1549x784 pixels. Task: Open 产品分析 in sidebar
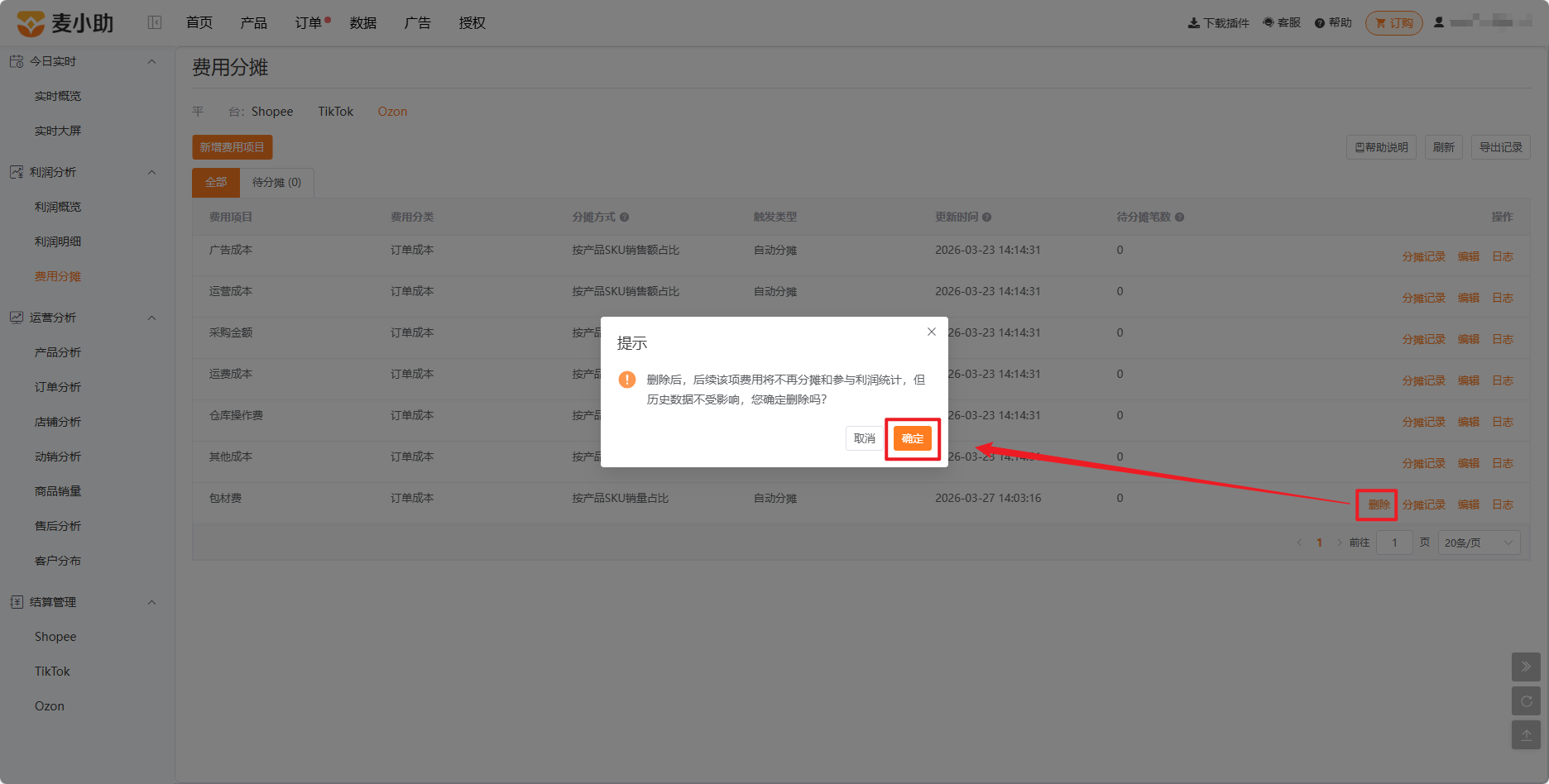pyautogui.click(x=58, y=352)
